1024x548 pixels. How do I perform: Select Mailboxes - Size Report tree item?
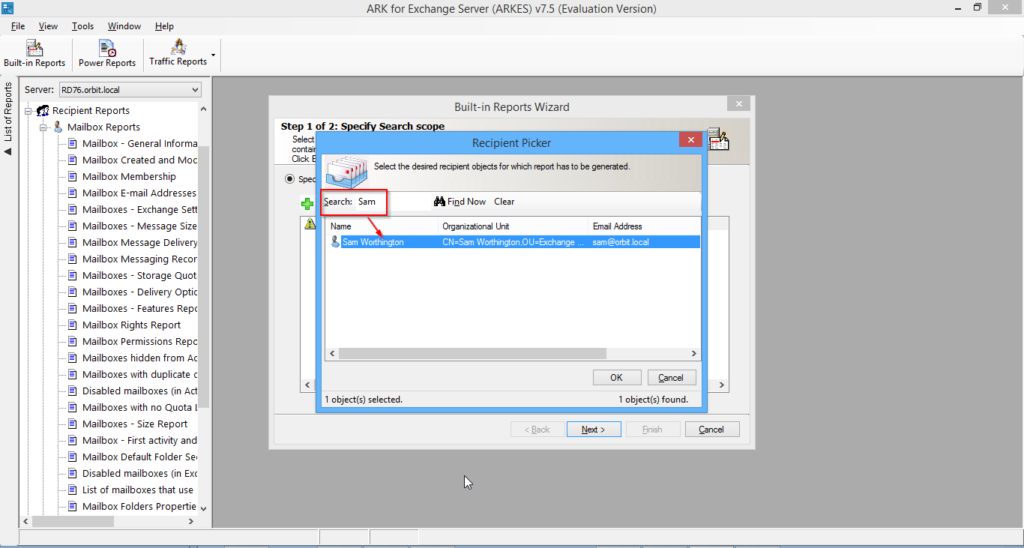coord(135,424)
